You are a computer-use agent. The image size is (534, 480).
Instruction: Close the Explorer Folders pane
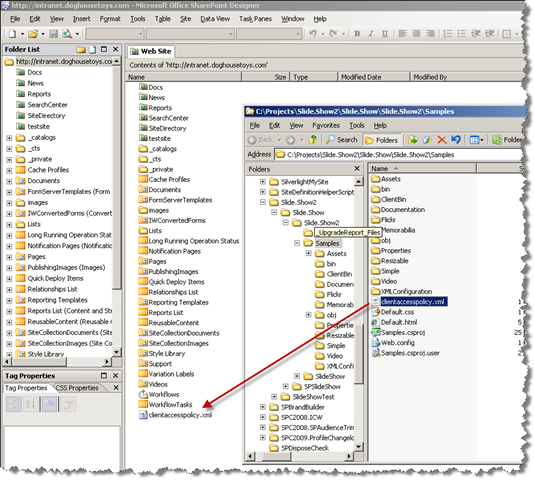click(357, 168)
